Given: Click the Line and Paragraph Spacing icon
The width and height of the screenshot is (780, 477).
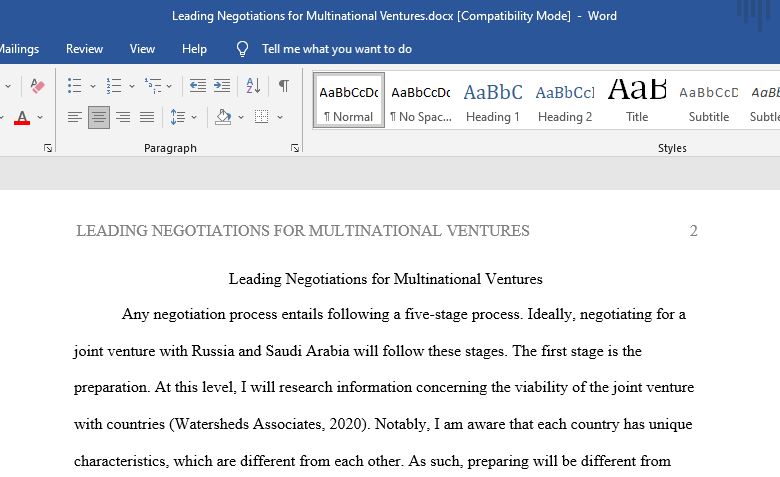Looking at the screenshot, I should click(178, 117).
